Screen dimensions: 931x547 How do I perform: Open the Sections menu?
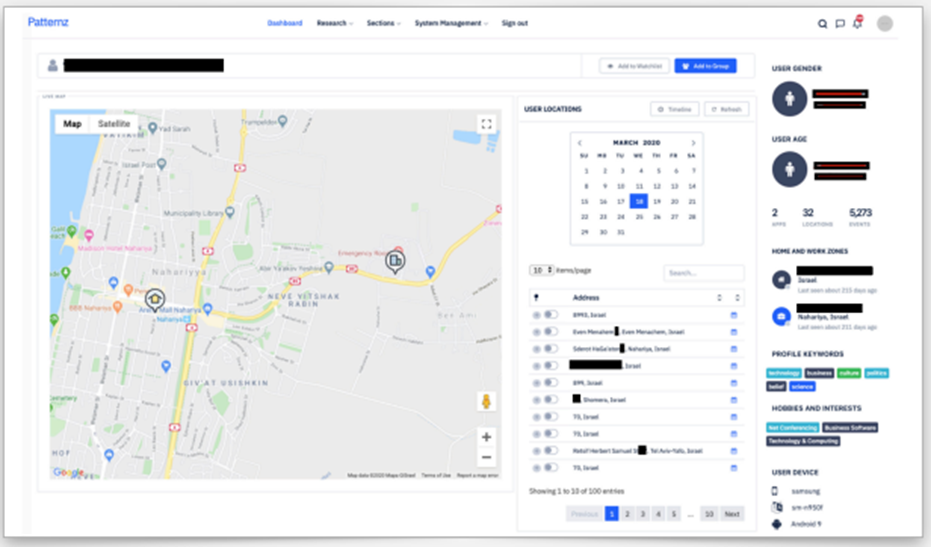coord(383,23)
